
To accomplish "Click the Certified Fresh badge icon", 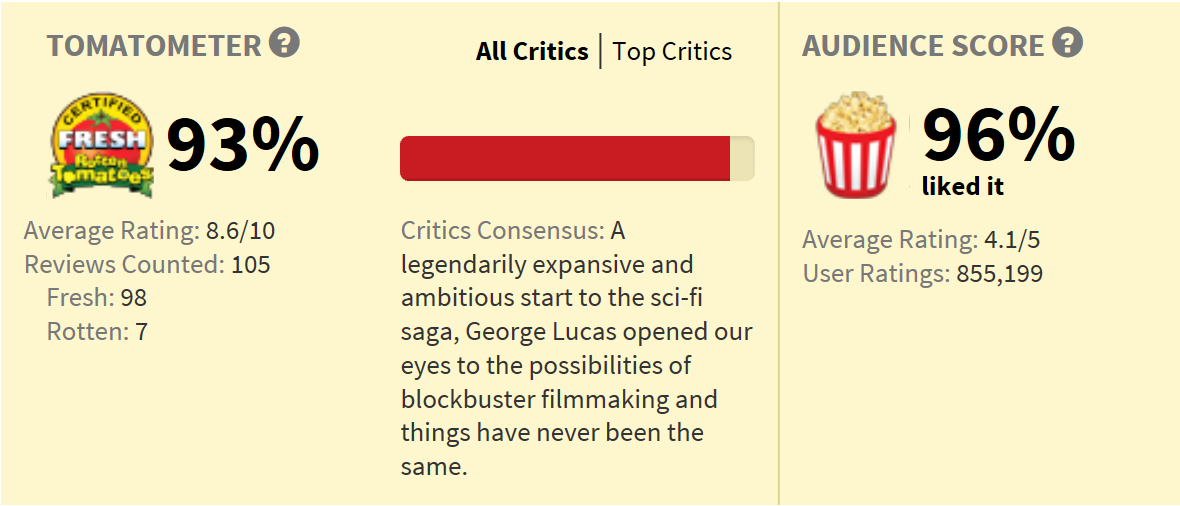I will [102, 146].
